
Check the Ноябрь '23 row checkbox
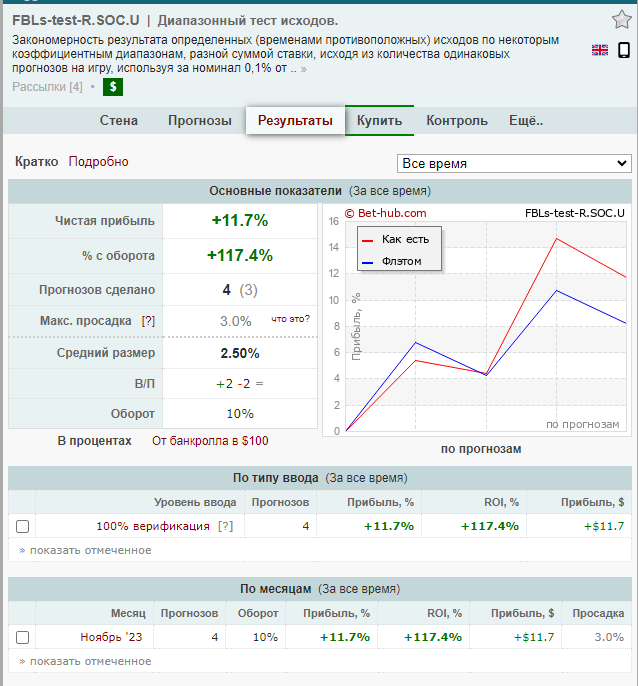coord(22,637)
